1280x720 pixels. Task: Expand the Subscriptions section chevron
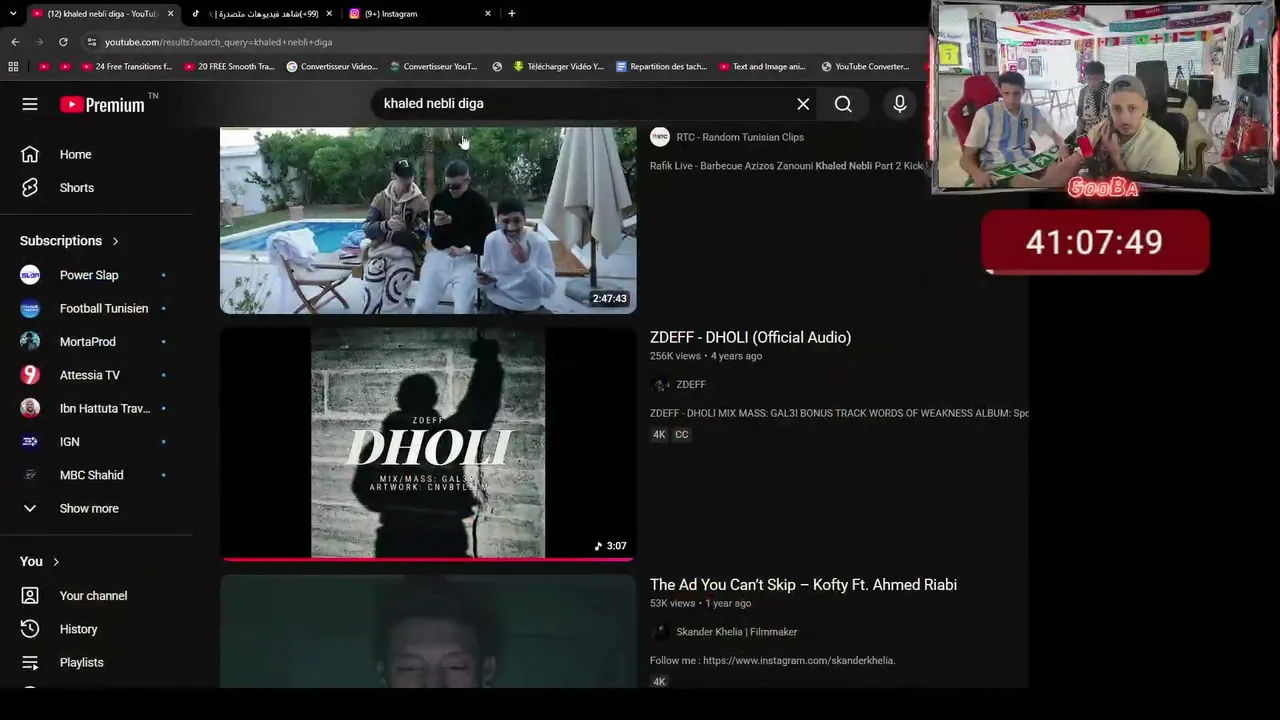115,241
